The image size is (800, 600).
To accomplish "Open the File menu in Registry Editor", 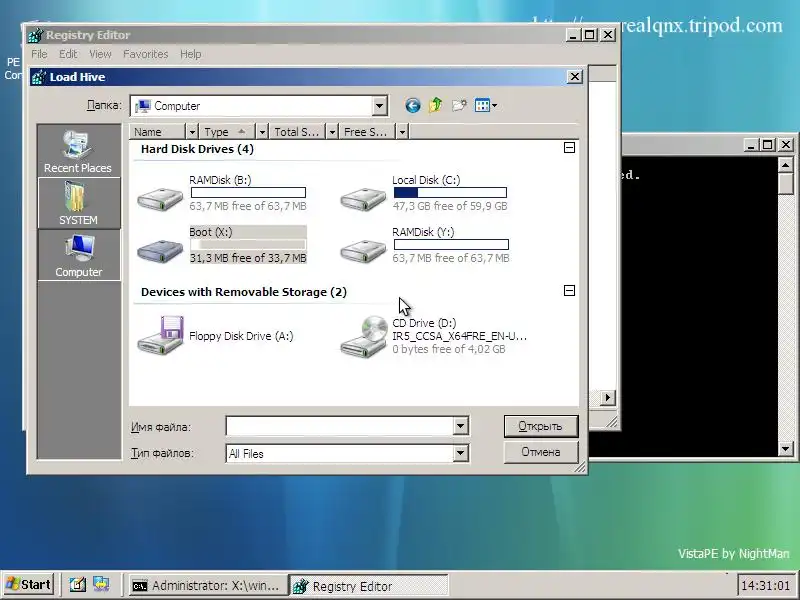I will pyautogui.click(x=39, y=54).
